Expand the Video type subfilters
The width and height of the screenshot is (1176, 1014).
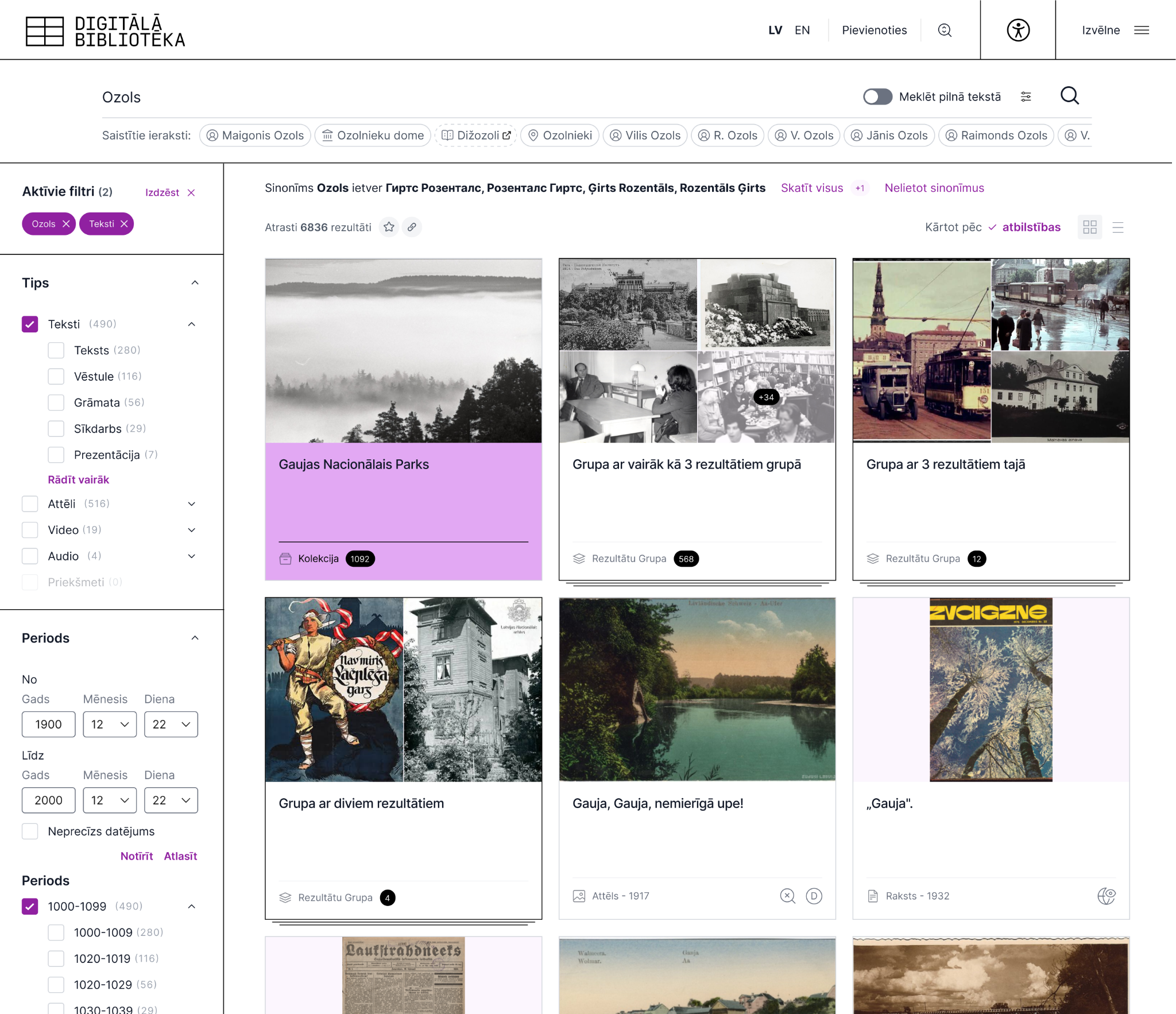coord(192,530)
